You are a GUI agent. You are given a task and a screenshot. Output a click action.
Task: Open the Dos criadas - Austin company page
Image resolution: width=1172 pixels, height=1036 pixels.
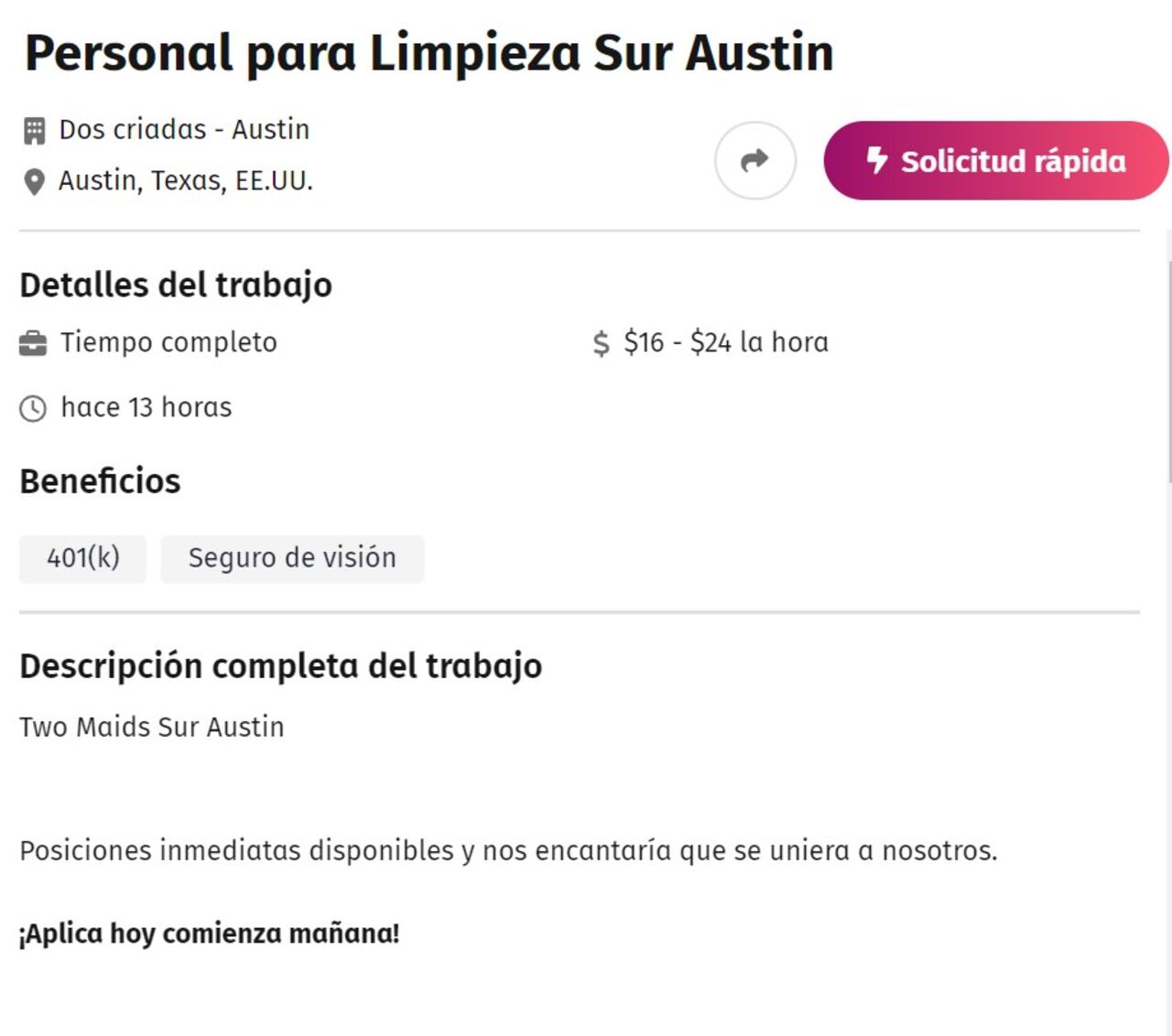pyautogui.click(x=184, y=129)
